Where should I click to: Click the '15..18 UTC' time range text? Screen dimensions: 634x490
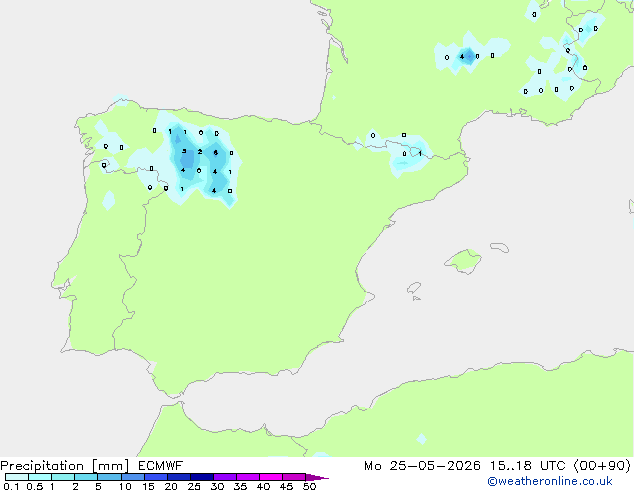pyautogui.click(x=527, y=466)
